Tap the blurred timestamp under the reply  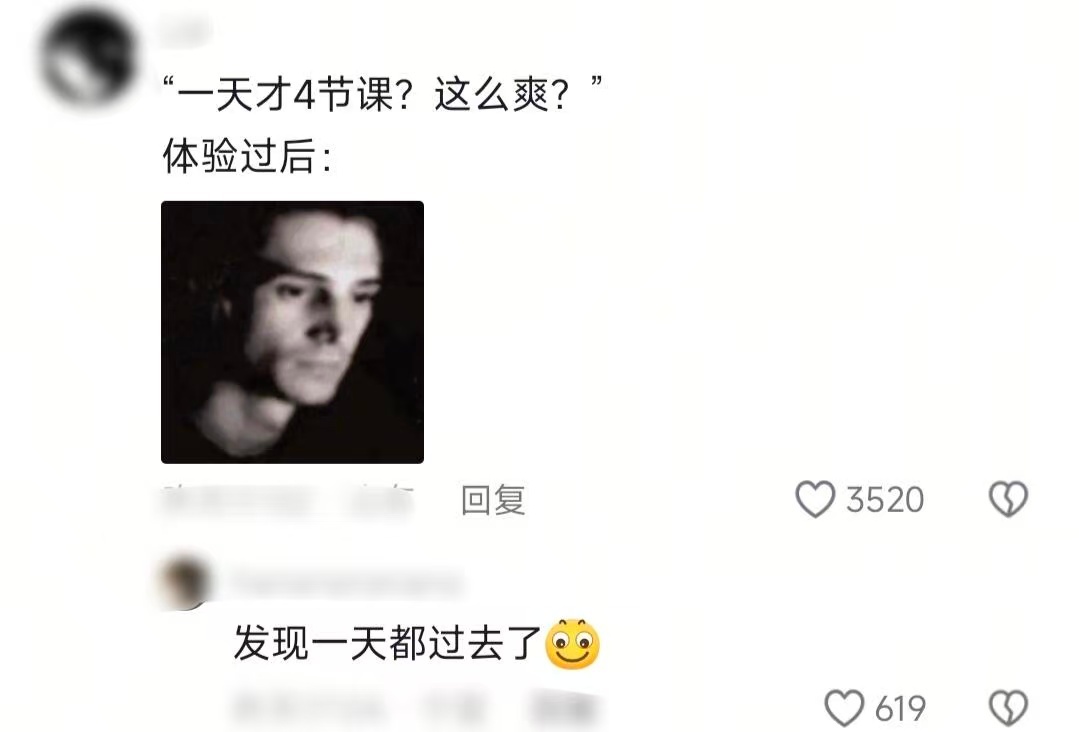click(x=308, y=707)
